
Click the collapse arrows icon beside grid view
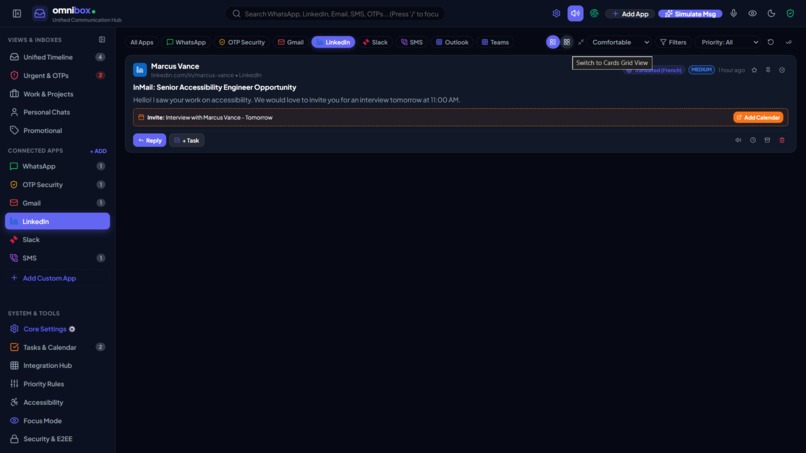pyautogui.click(x=581, y=42)
